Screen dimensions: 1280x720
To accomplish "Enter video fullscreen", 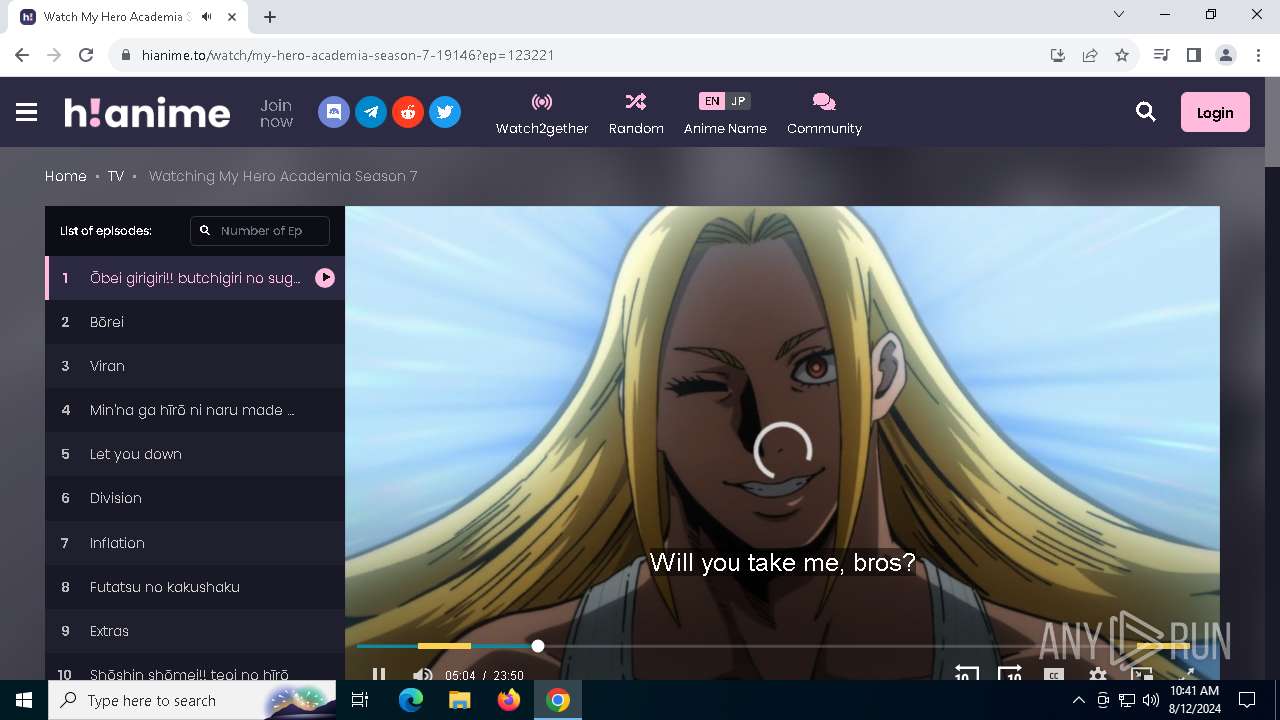I will point(1186,674).
